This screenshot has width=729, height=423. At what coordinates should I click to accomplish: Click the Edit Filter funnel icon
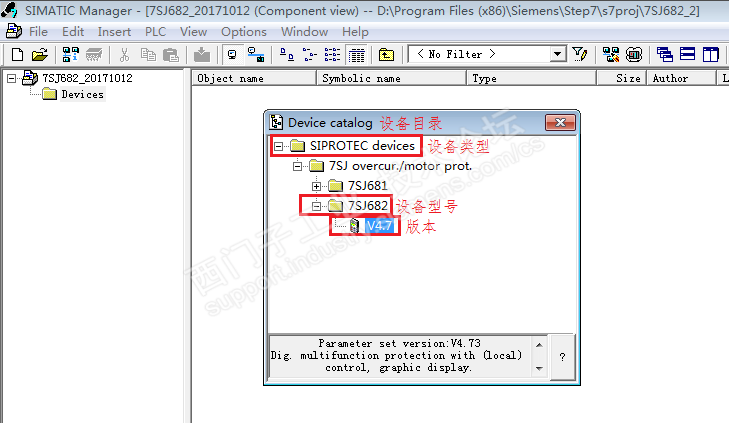(x=579, y=55)
